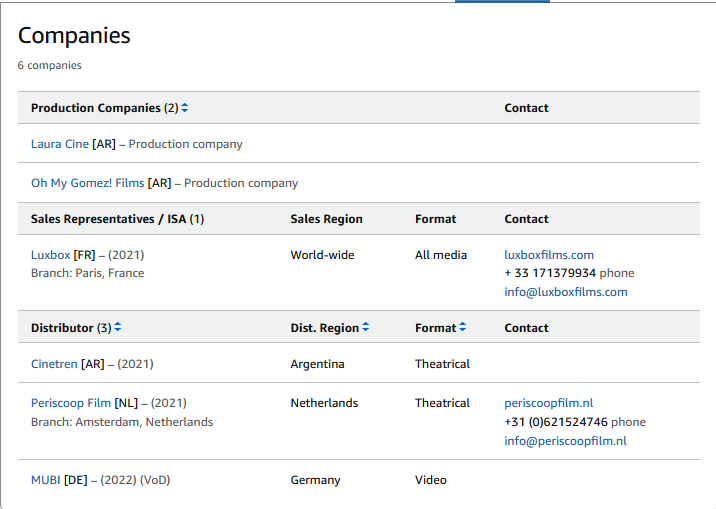The height and width of the screenshot is (509, 716).
Task: Click the Luxbox phone number
Action: pos(550,273)
